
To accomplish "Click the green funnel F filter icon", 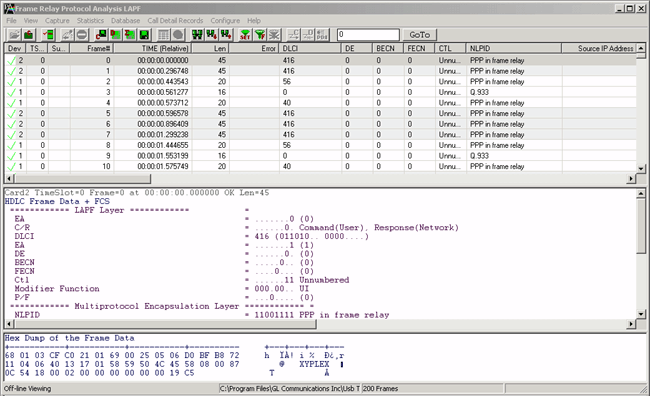I will [x=260, y=34].
